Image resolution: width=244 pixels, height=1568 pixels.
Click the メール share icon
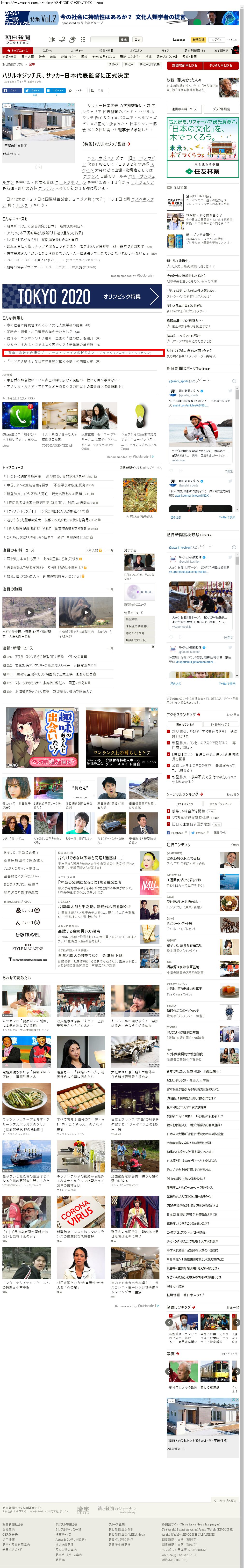[x=77, y=90]
